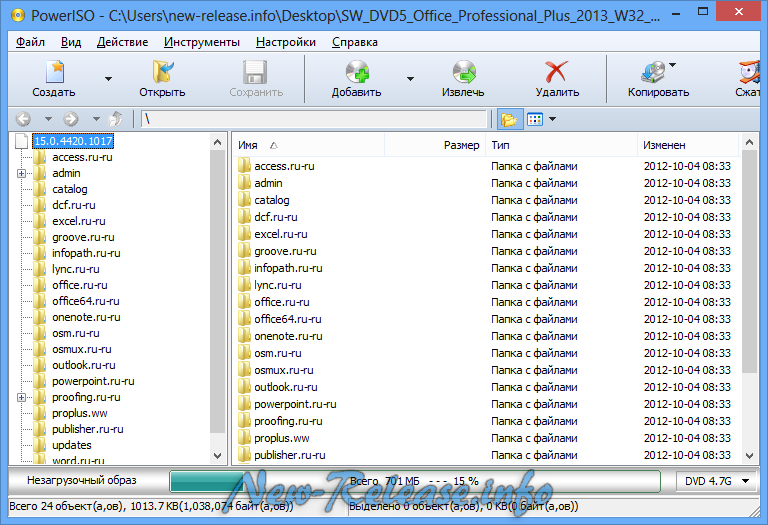
Task: Add files using the Добавить icon
Action: point(357,72)
